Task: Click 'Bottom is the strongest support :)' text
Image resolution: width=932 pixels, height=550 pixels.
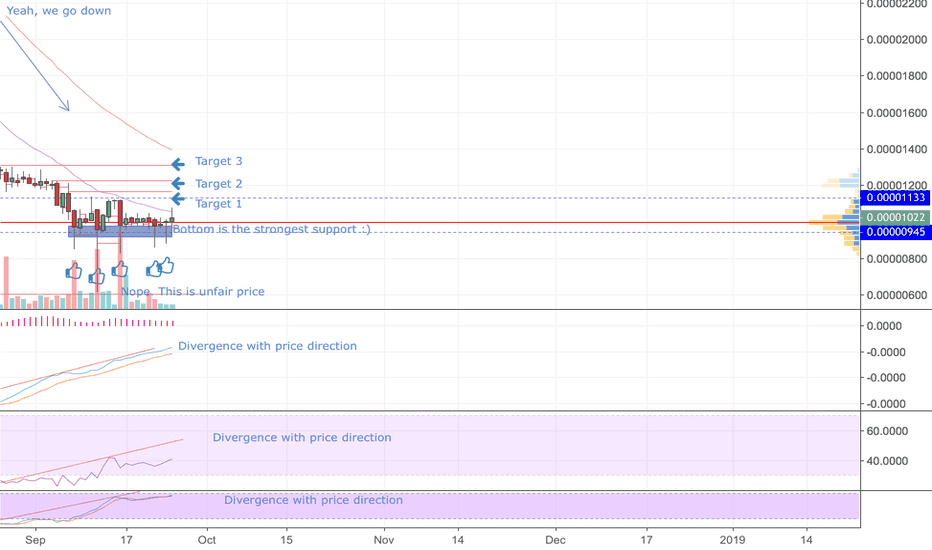Action: [272, 229]
